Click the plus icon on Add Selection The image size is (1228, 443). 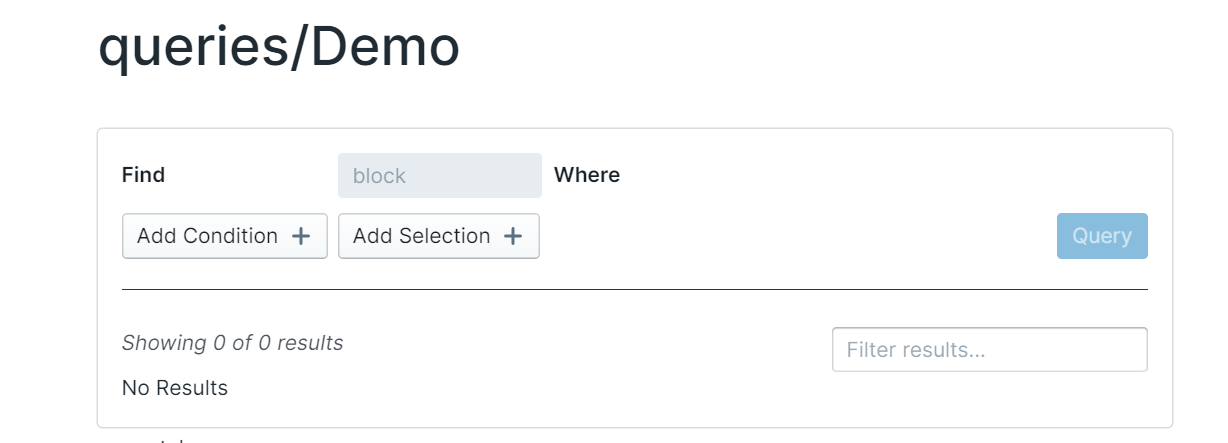(513, 236)
